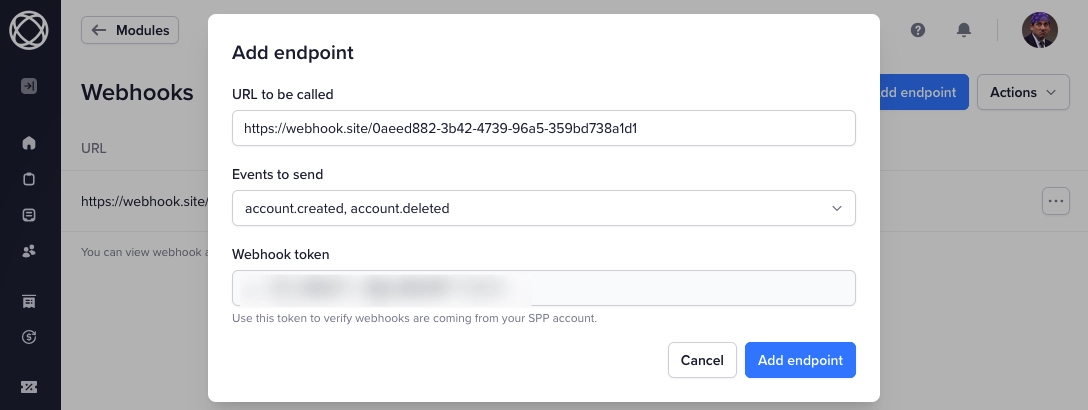Expand the sidebar with arrow icon
The height and width of the screenshot is (410, 1088).
coord(29,86)
